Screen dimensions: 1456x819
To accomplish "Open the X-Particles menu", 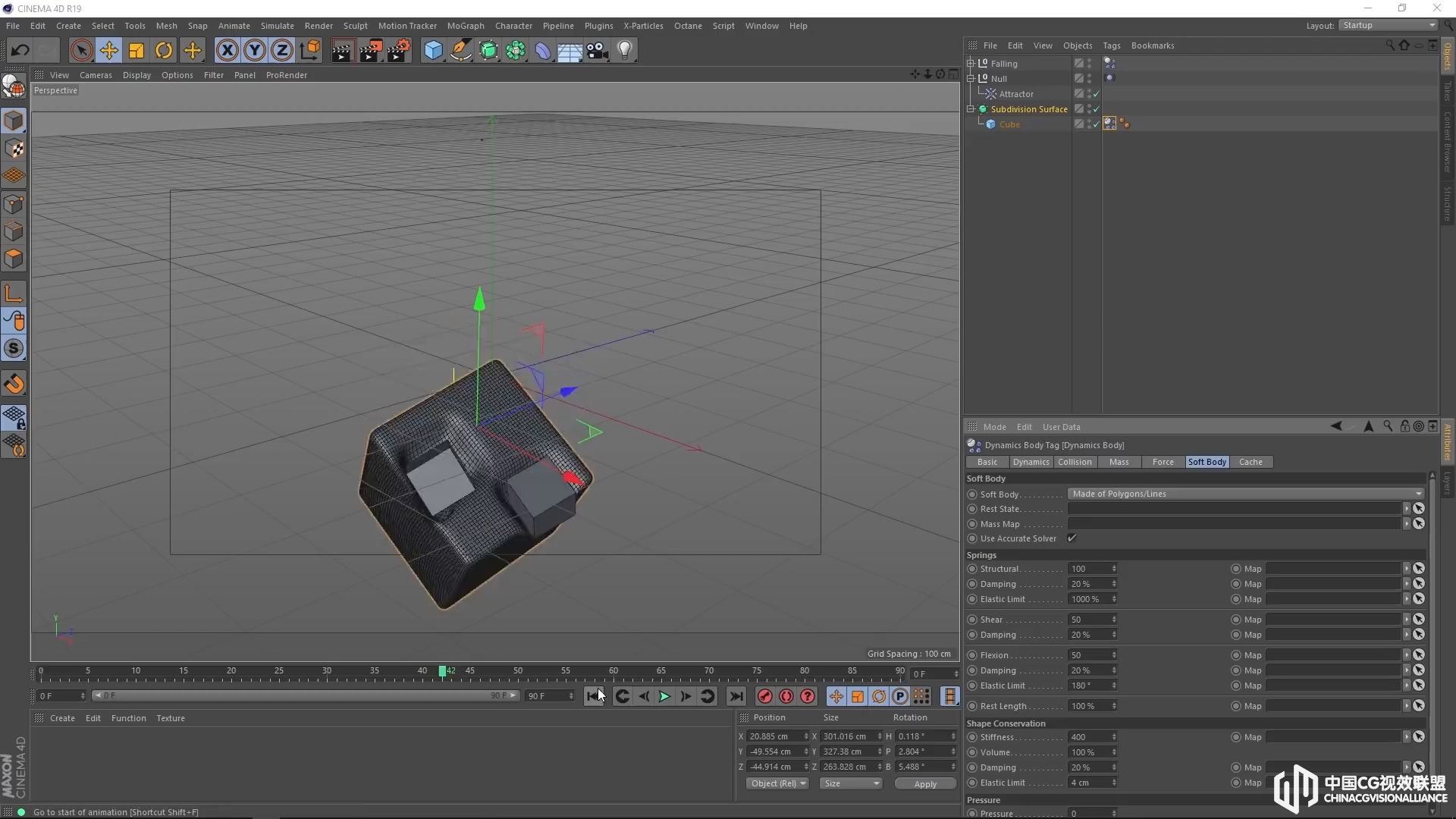I will pyautogui.click(x=643, y=26).
